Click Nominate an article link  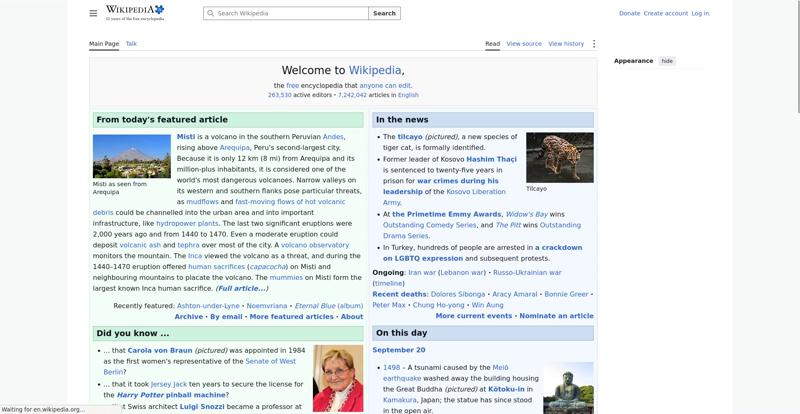click(x=556, y=316)
